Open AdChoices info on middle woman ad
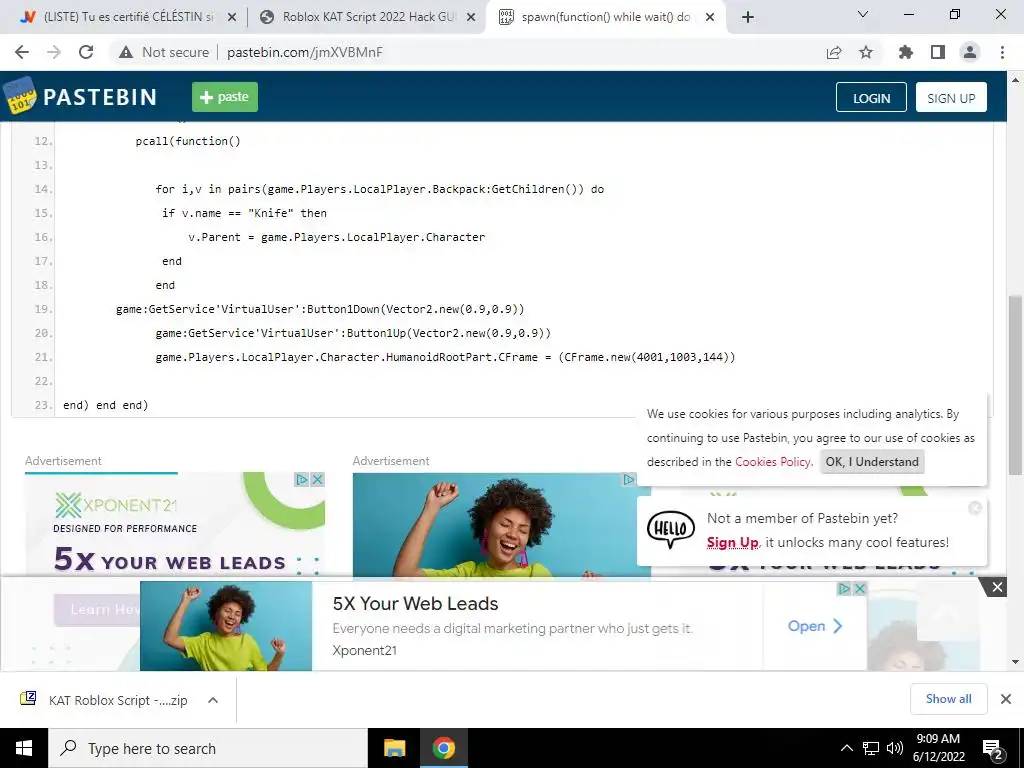This screenshot has width=1024, height=768. pos(629,479)
